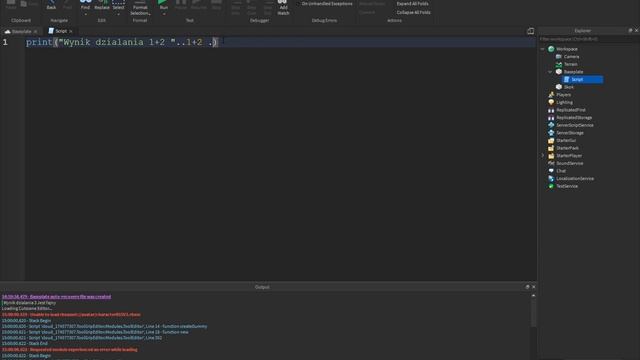Click Collapse All Folds
640x360 pixels.
413,12
